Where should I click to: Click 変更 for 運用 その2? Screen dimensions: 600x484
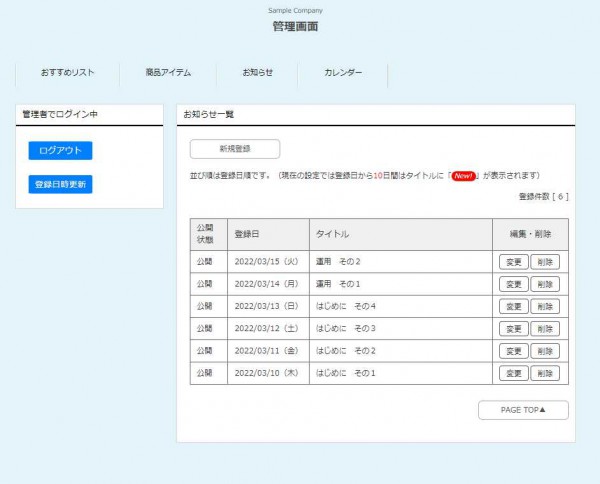pyautogui.click(x=513, y=262)
